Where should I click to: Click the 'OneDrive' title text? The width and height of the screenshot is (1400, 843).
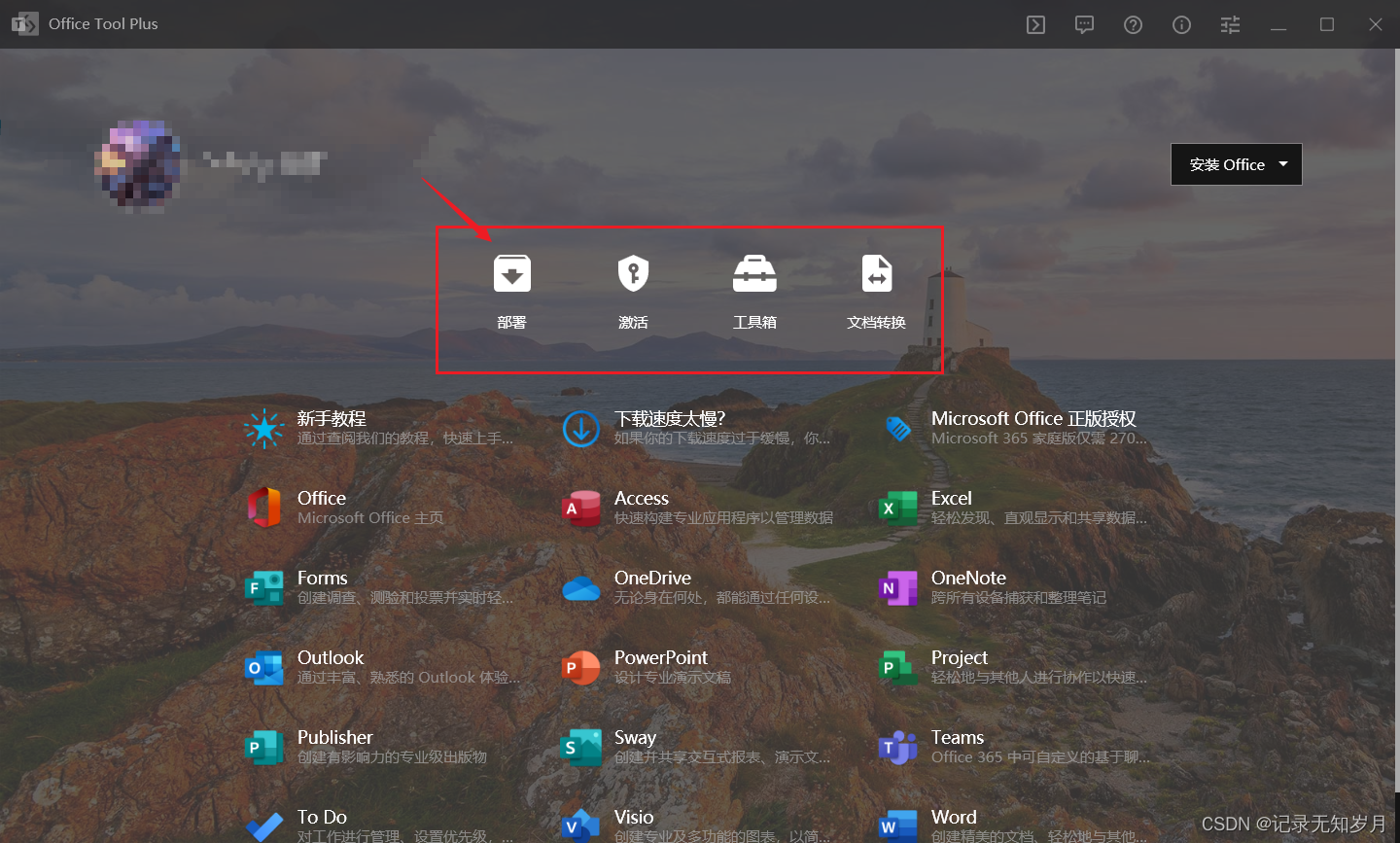tap(652, 578)
